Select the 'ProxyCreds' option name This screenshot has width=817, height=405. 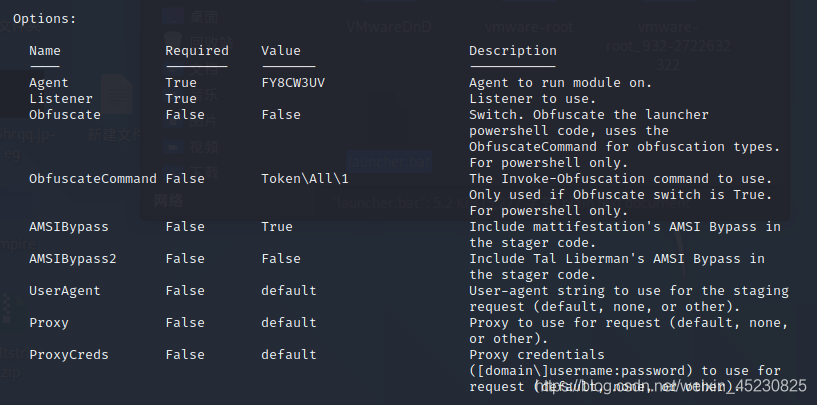tap(69, 354)
